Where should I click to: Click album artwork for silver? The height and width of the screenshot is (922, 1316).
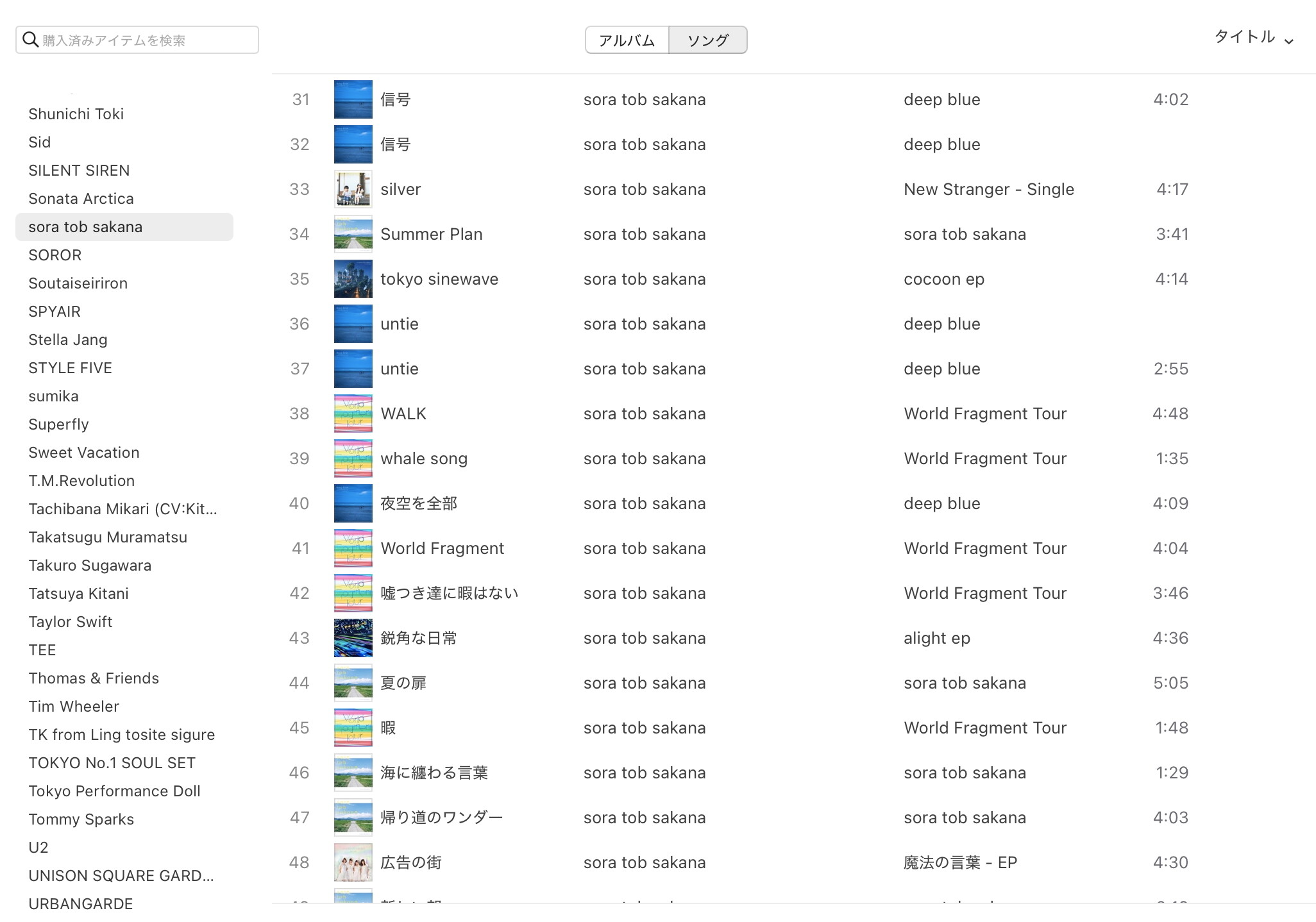click(353, 189)
